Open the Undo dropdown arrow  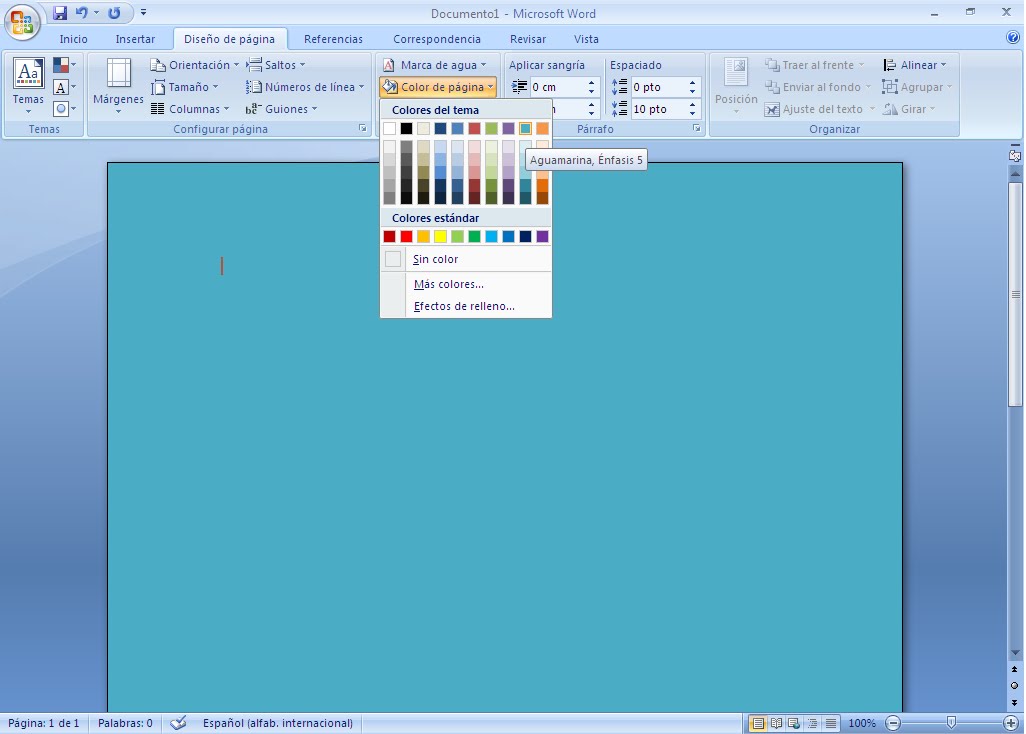(96, 12)
